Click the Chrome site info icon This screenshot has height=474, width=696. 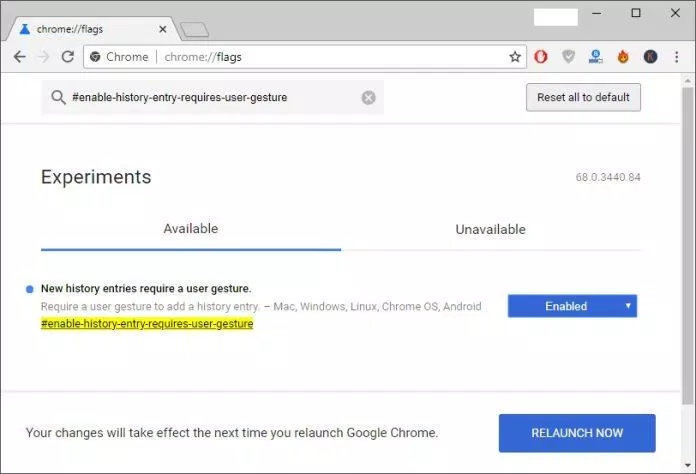(x=95, y=57)
